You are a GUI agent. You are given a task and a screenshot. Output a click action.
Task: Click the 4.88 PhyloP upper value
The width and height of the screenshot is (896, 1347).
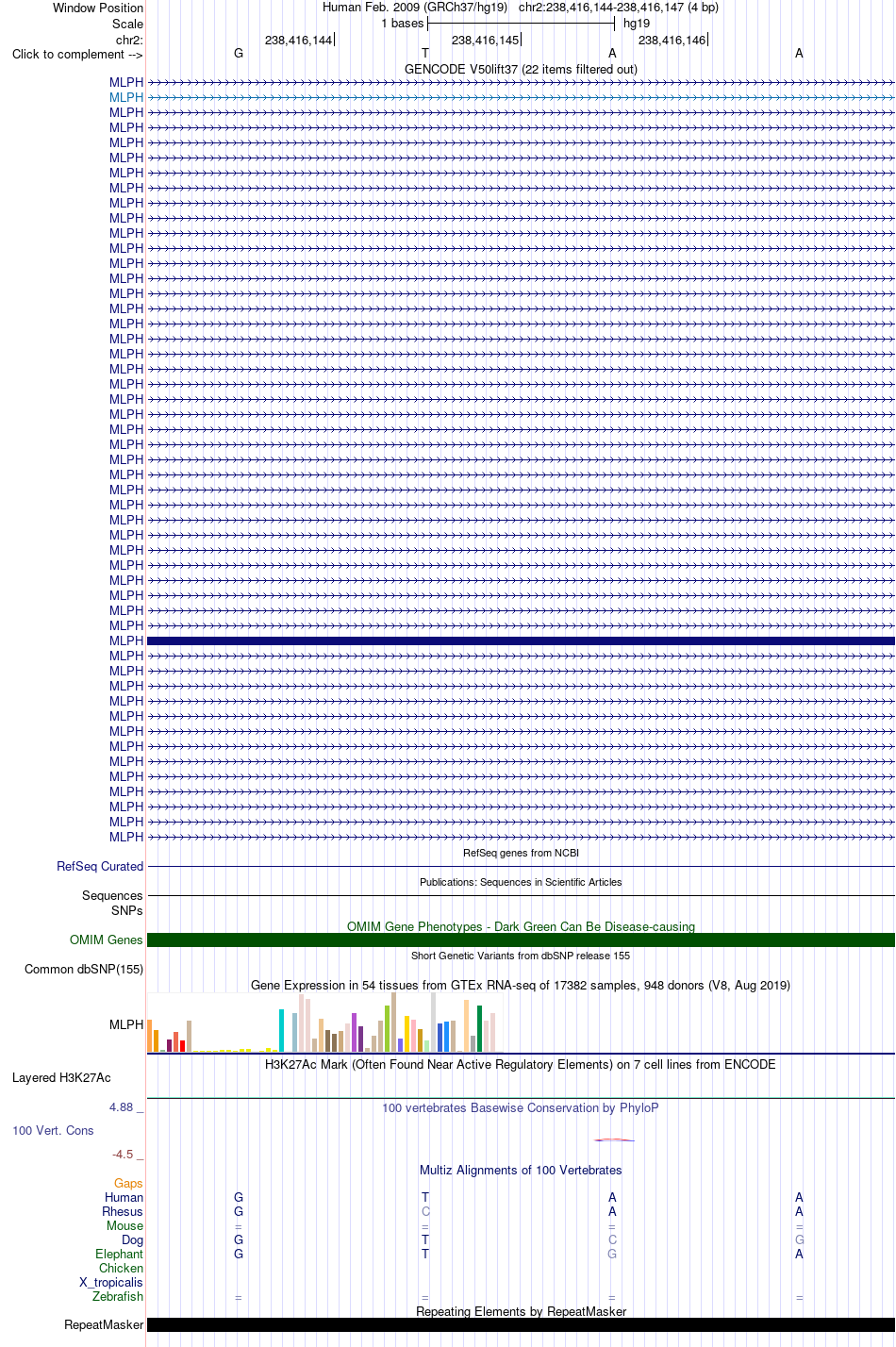click(122, 1106)
